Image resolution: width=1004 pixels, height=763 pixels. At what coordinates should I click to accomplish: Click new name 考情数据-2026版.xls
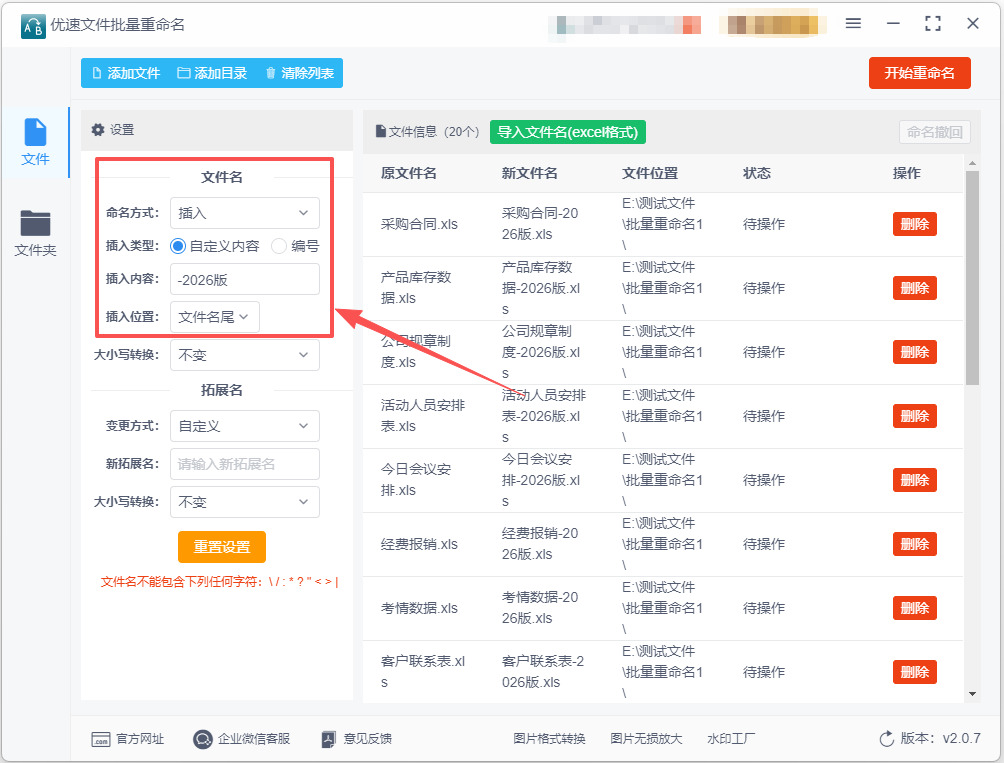(x=540, y=608)
